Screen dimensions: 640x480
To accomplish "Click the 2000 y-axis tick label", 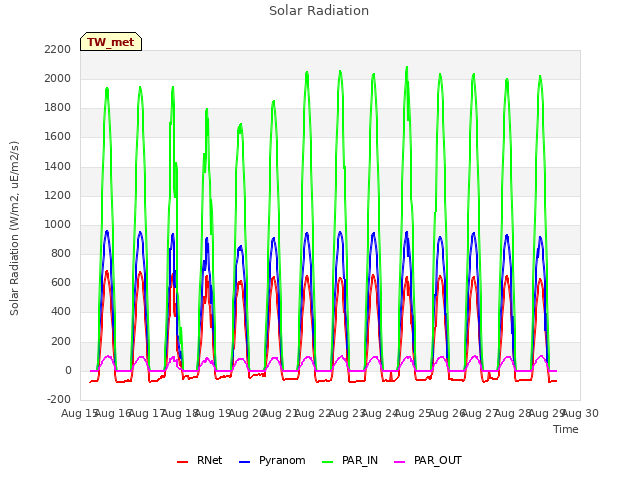I will (58, 78).
